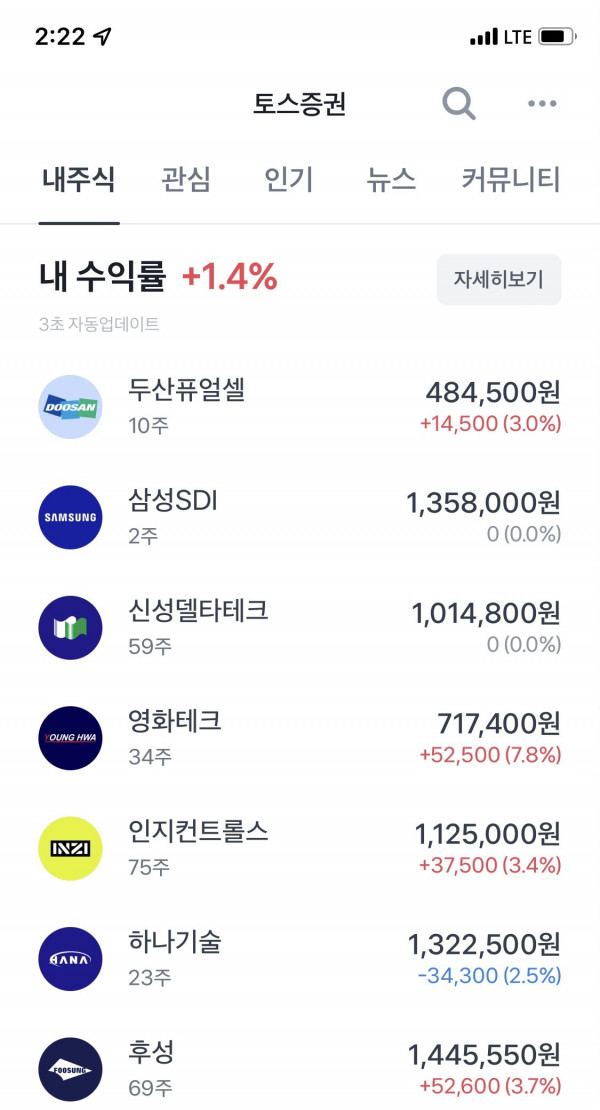Image resolution: width=600 pixels, height=1110 pixels.
Task: Click the 자세히보기 button
Action: 499,280
